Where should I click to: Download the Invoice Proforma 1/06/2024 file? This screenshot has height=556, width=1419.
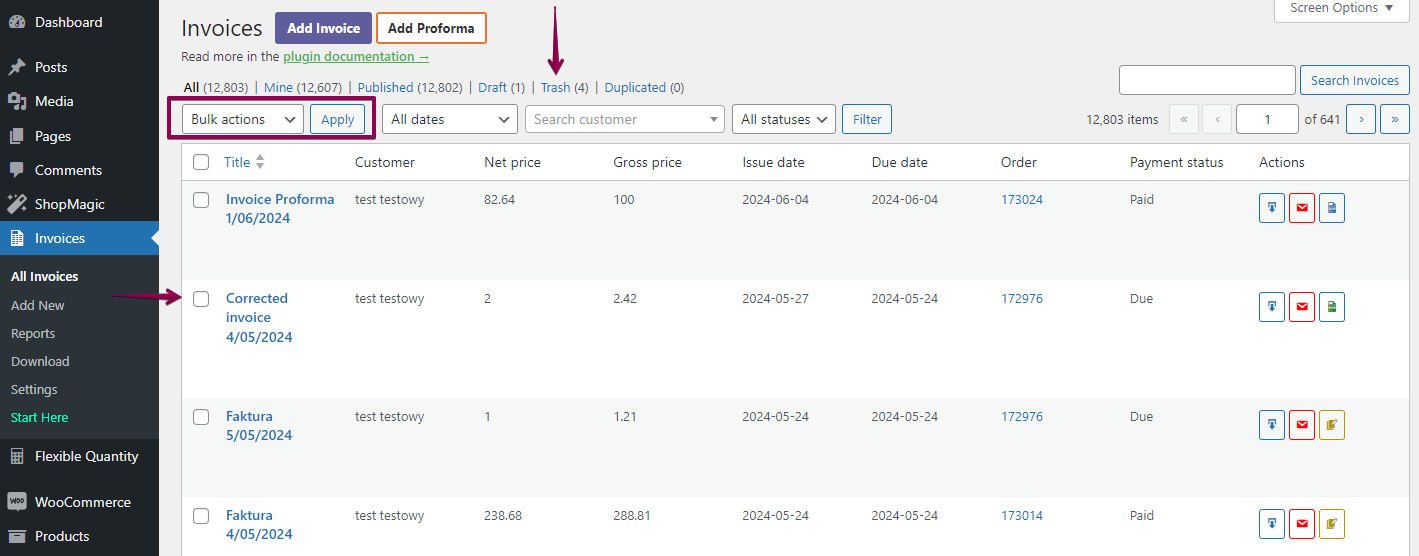pyautogui.click(x=1271, y=208)
